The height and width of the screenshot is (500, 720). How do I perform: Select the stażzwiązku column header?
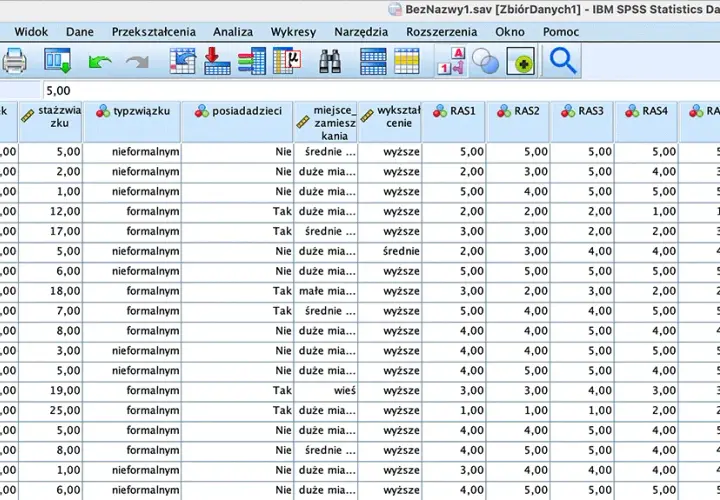(x=51, y=122)
